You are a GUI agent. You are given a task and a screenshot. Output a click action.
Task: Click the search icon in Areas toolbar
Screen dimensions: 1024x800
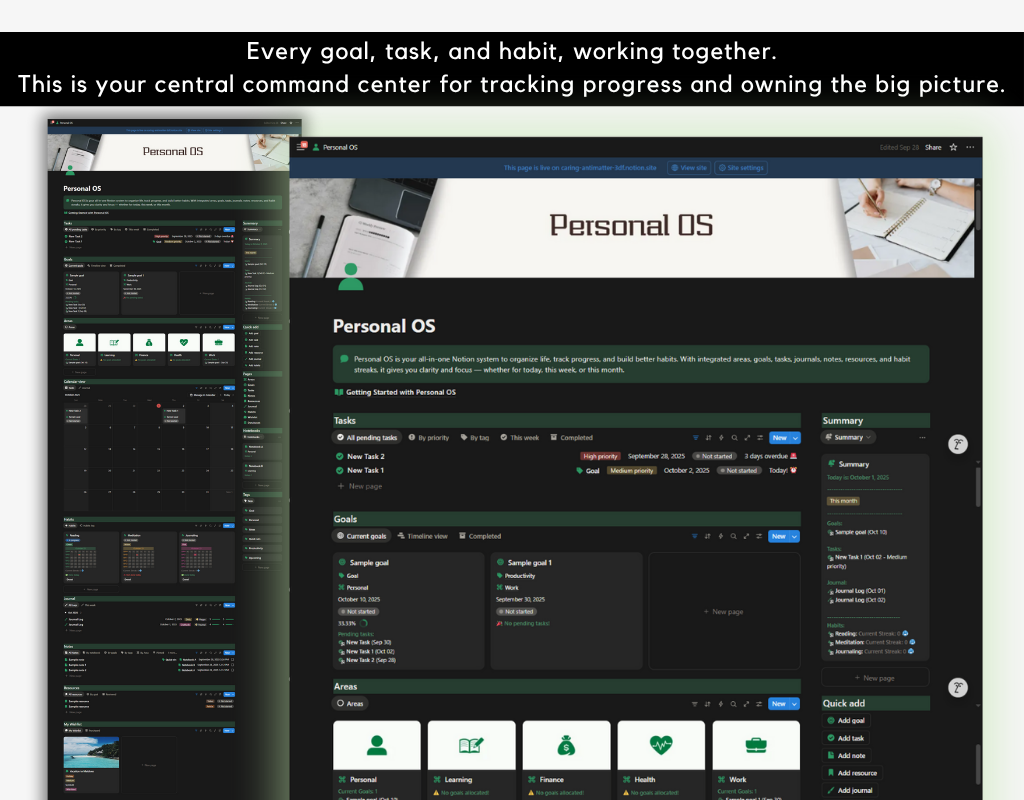click(x=733, y=704)
